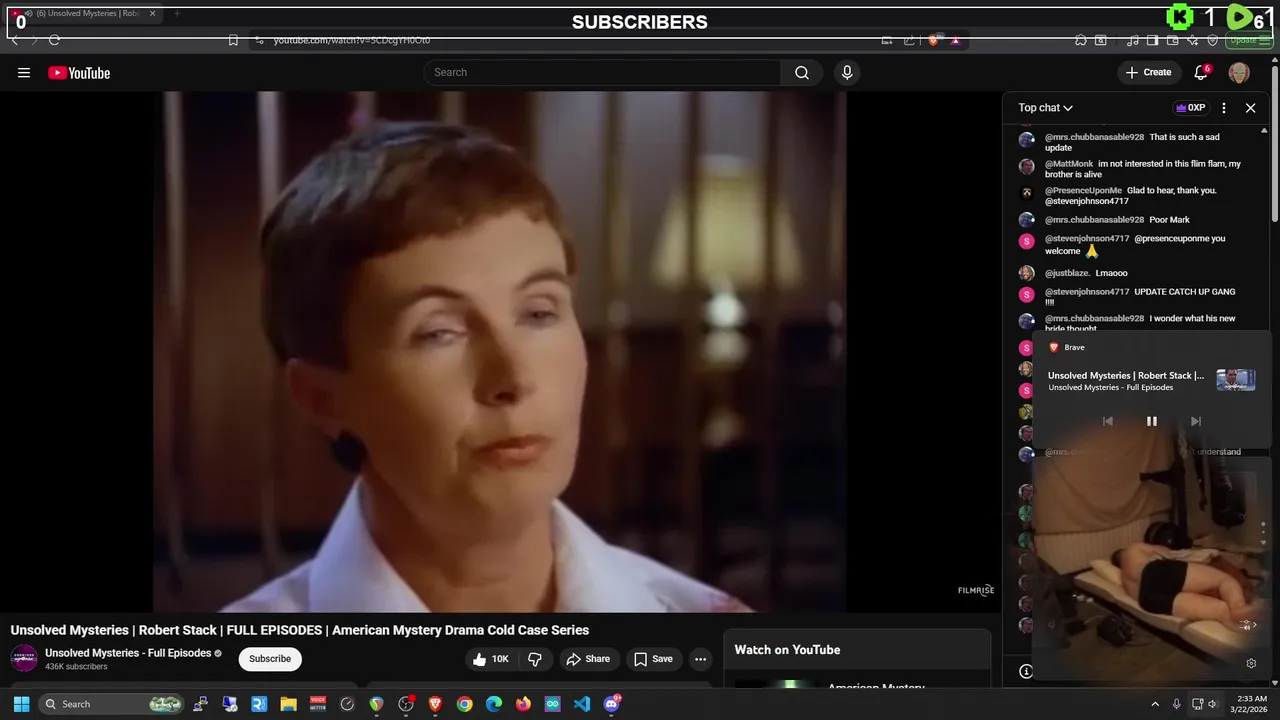The height and width of the screenshot is (720, 1280).
Task: Open live chat three-dot options
Action: tap(1224, 108)
